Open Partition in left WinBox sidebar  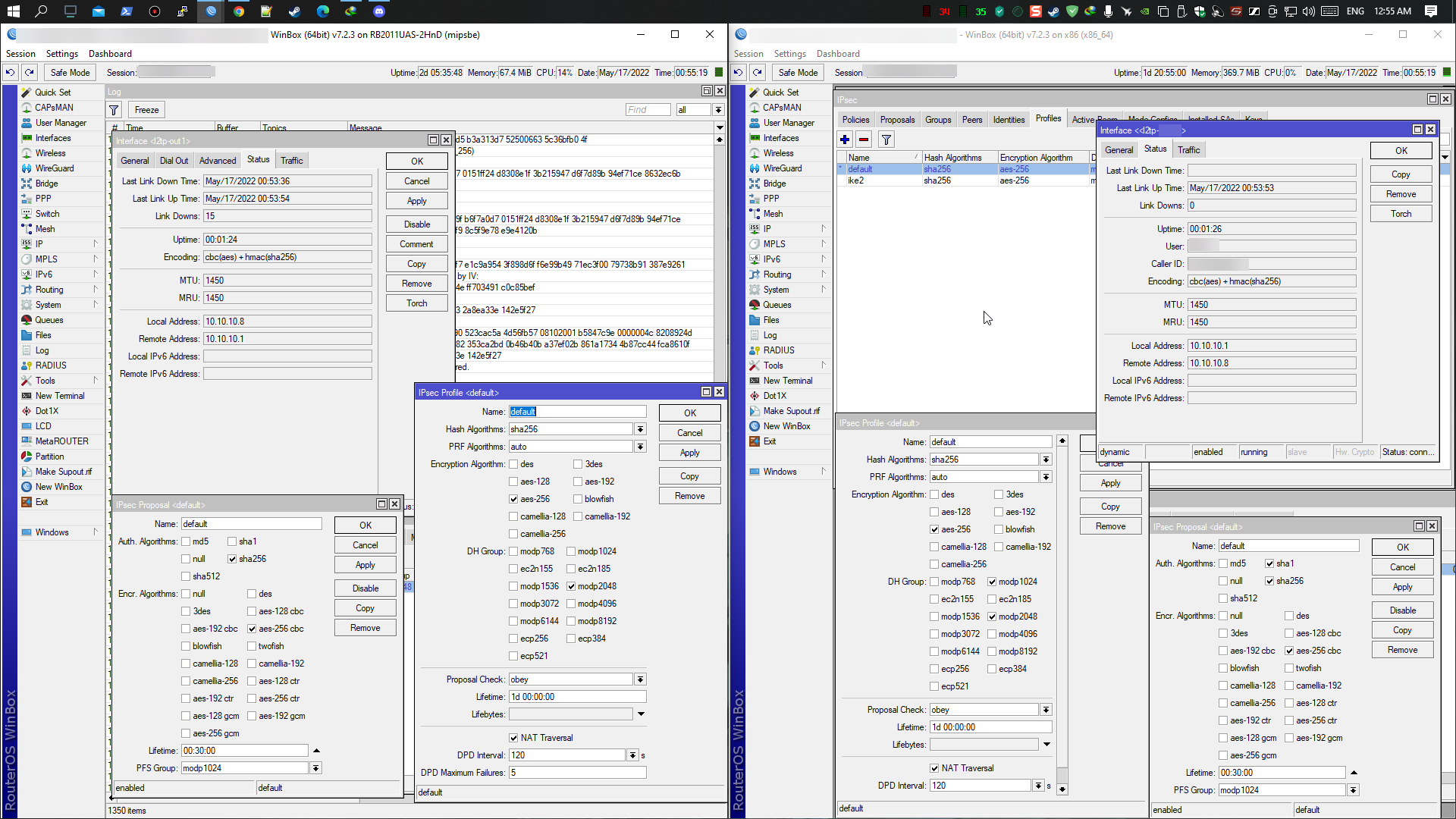click(49, 457)
